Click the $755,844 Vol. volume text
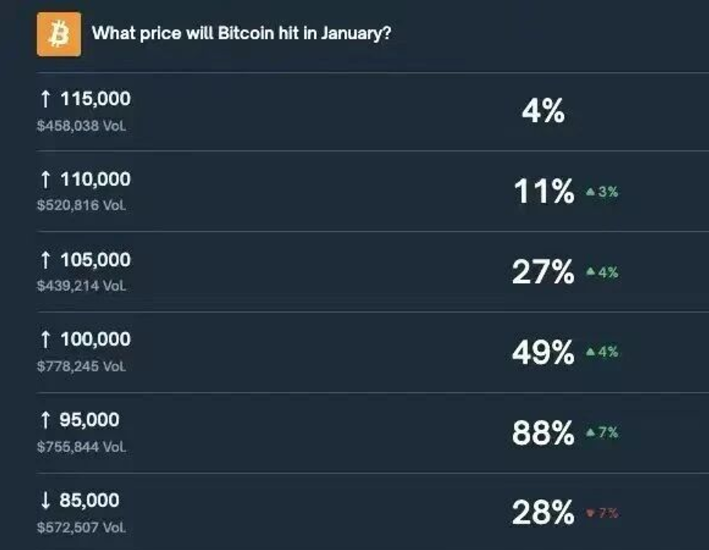709x550 pixels. (82, 446)
